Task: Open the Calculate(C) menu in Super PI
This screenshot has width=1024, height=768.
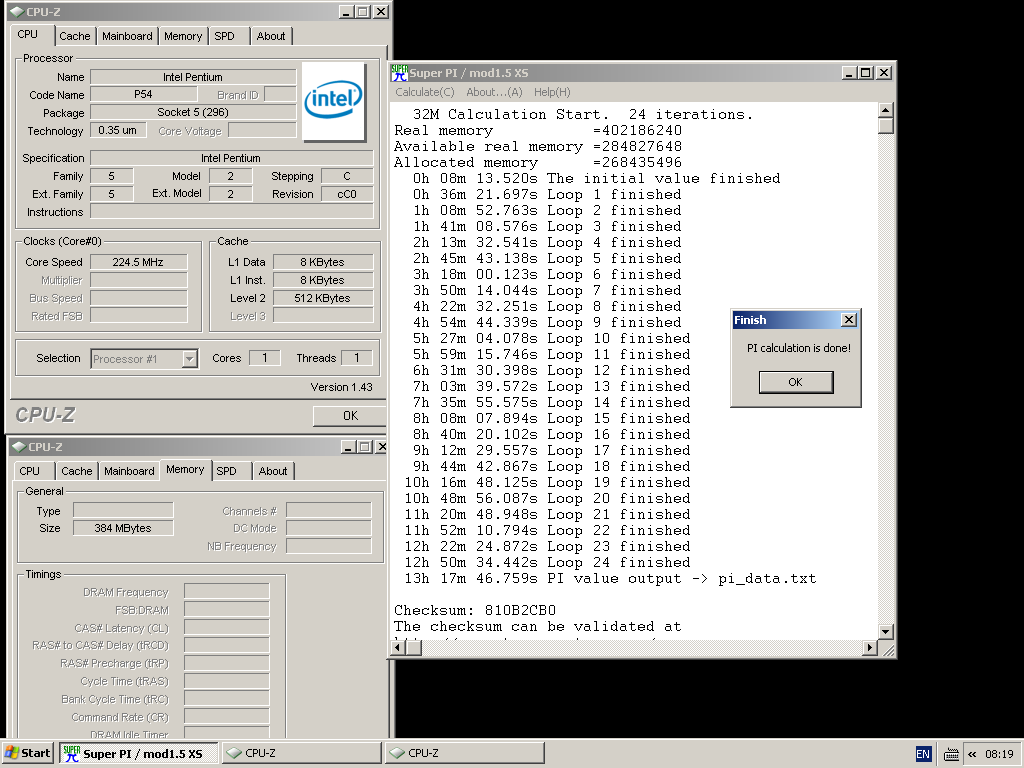Action: [x=424, y=92]
